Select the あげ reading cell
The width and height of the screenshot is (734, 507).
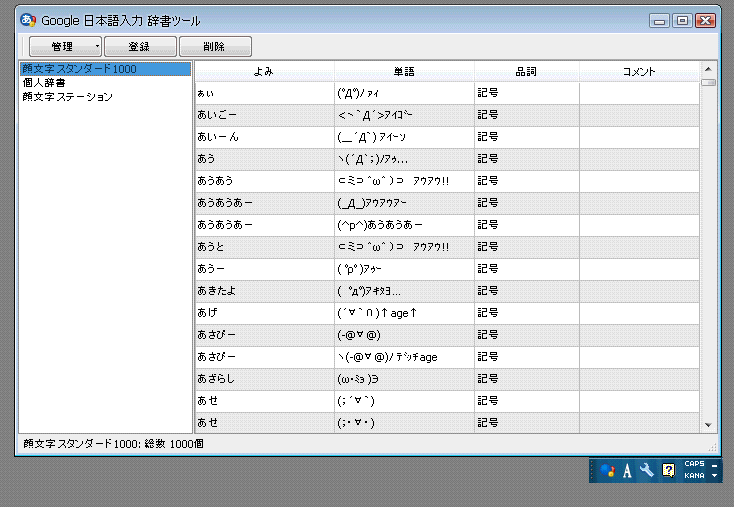[264, 313]
